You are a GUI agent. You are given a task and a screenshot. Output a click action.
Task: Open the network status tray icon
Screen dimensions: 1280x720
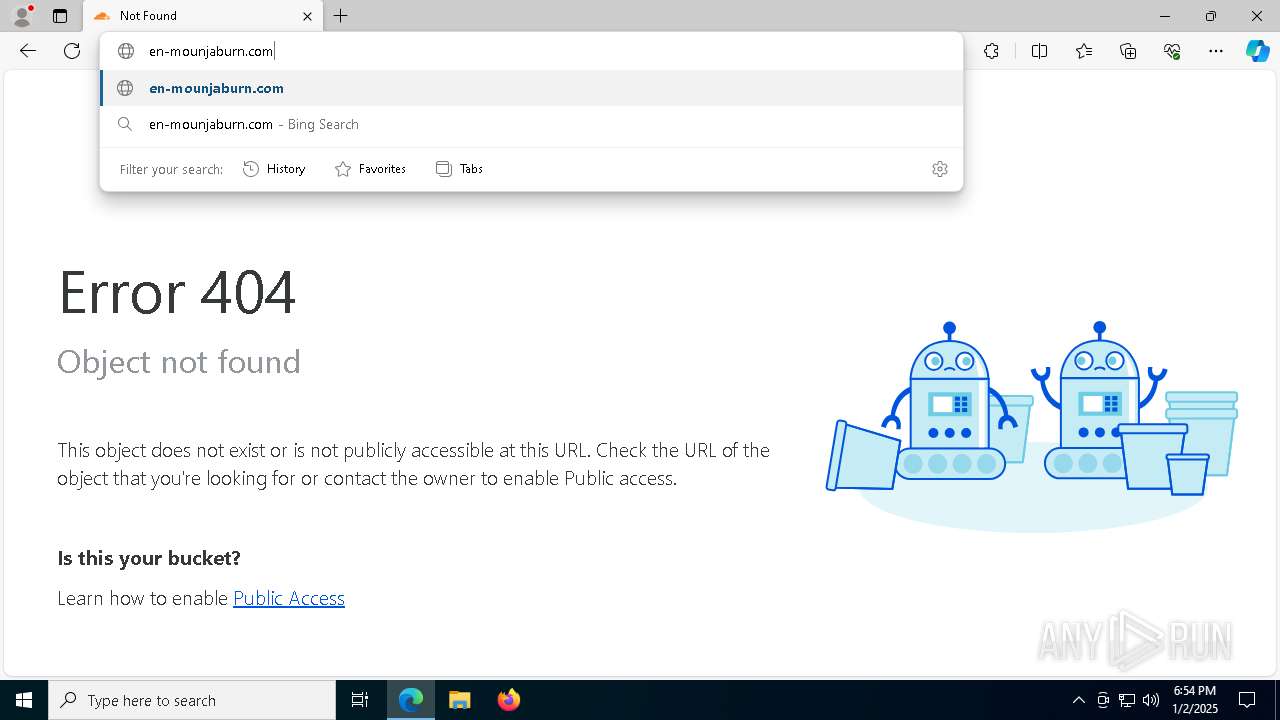click(1127, 700)
